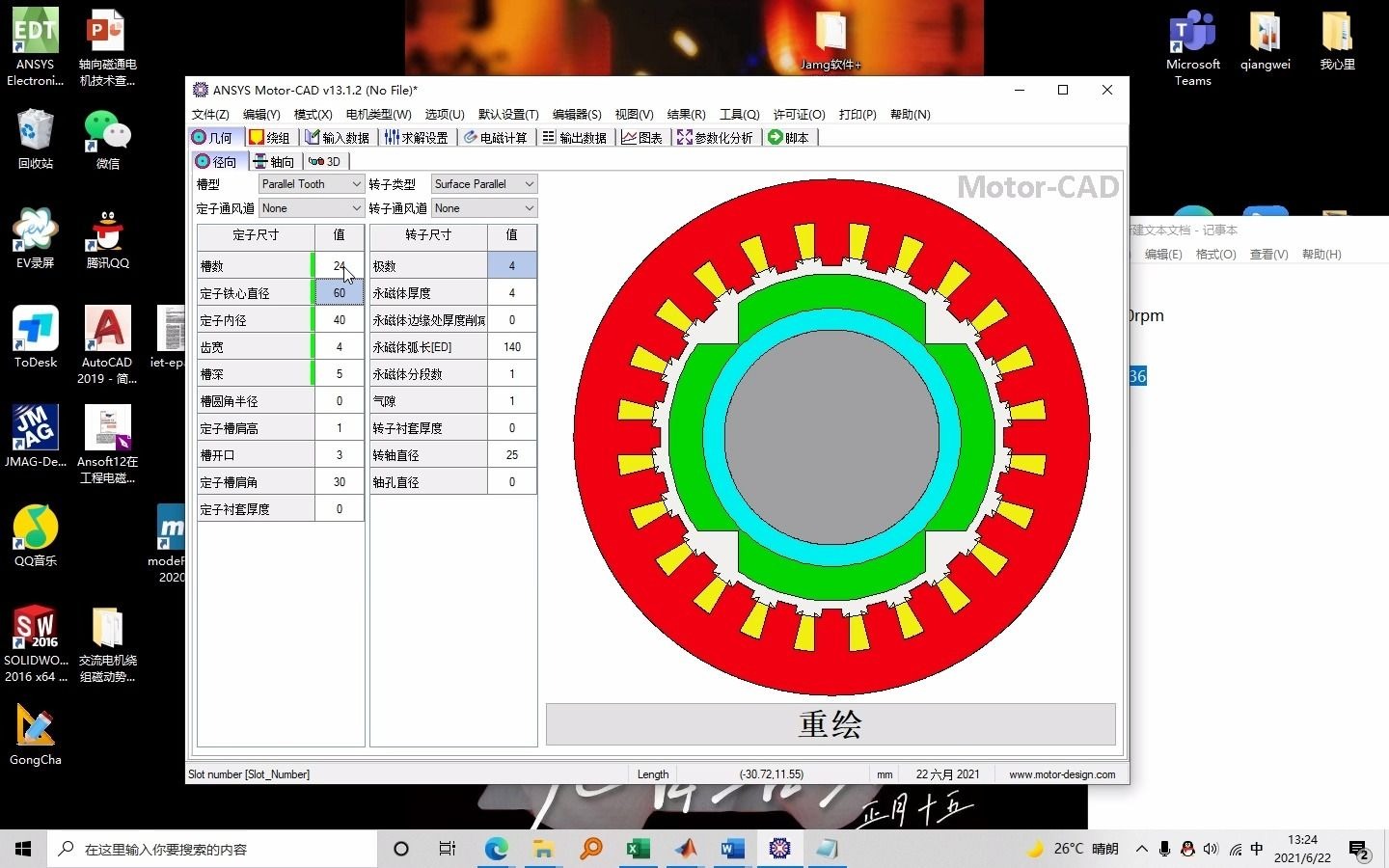Viewport: 1389px width, 868px height.
Task: Open the 交流电机绕组磁动势 folder
Action: pyautogui.click(x=107, y=643)
